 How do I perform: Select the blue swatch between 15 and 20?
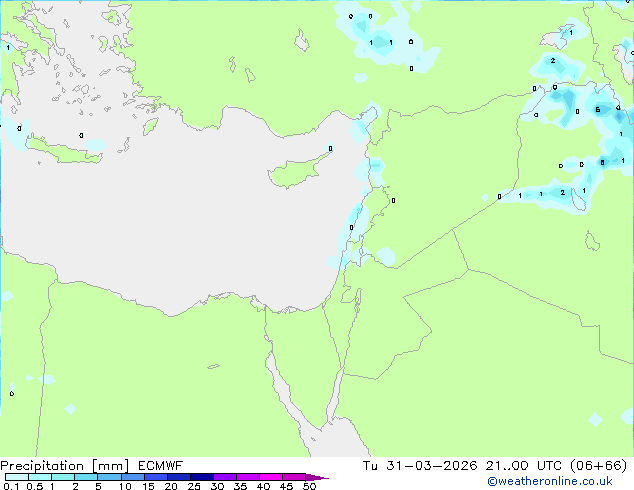[156, 477]
